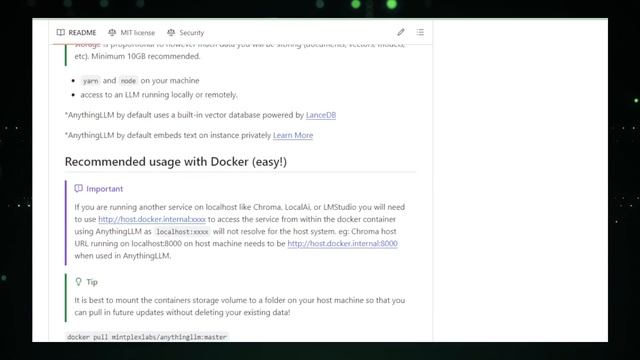Image resolution: width=640 pixels, height=360 pixels.
Task: Click the 'localhost:xxxx' code text
Action: pyautogui.click(x=182, y=232)
